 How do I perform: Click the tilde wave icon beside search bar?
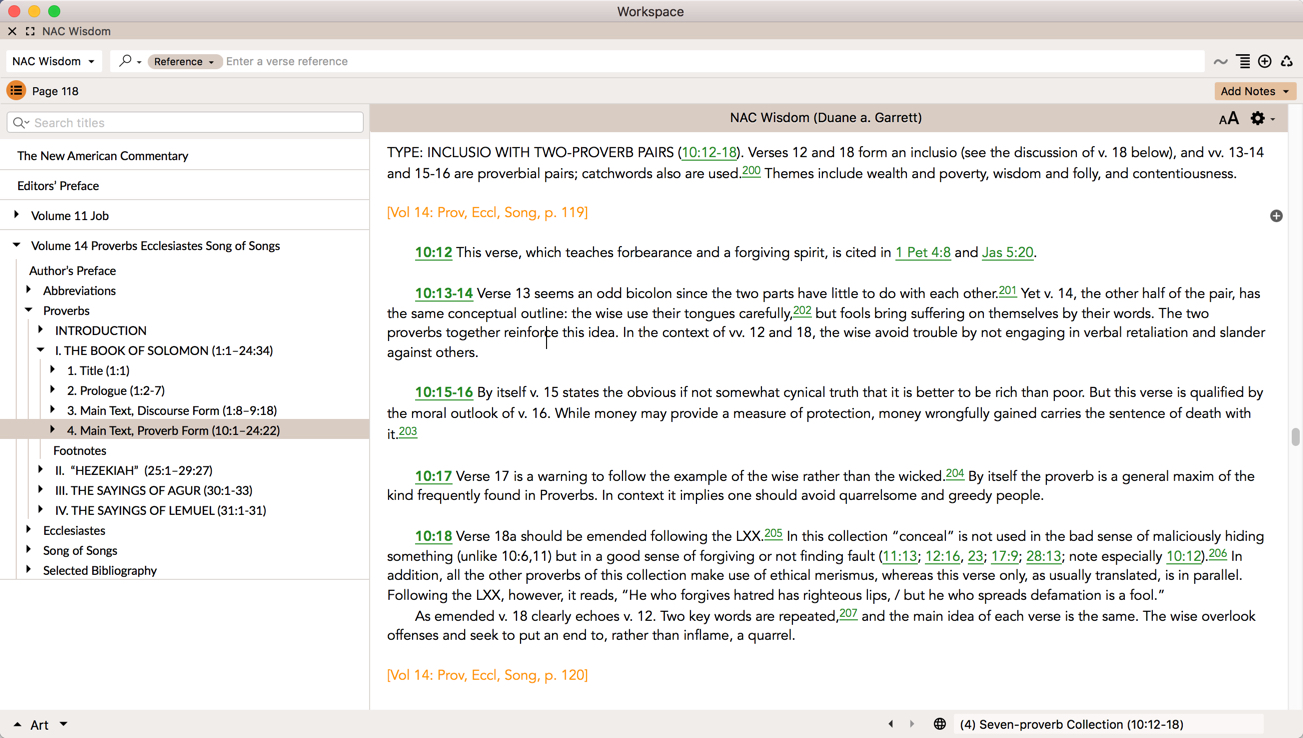click(1221, 62)
